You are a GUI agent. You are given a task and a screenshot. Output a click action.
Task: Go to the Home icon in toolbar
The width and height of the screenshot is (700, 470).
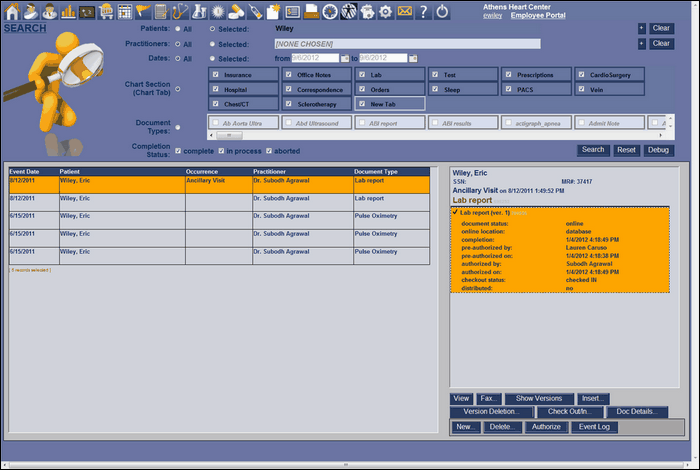(x=12, y=11)
